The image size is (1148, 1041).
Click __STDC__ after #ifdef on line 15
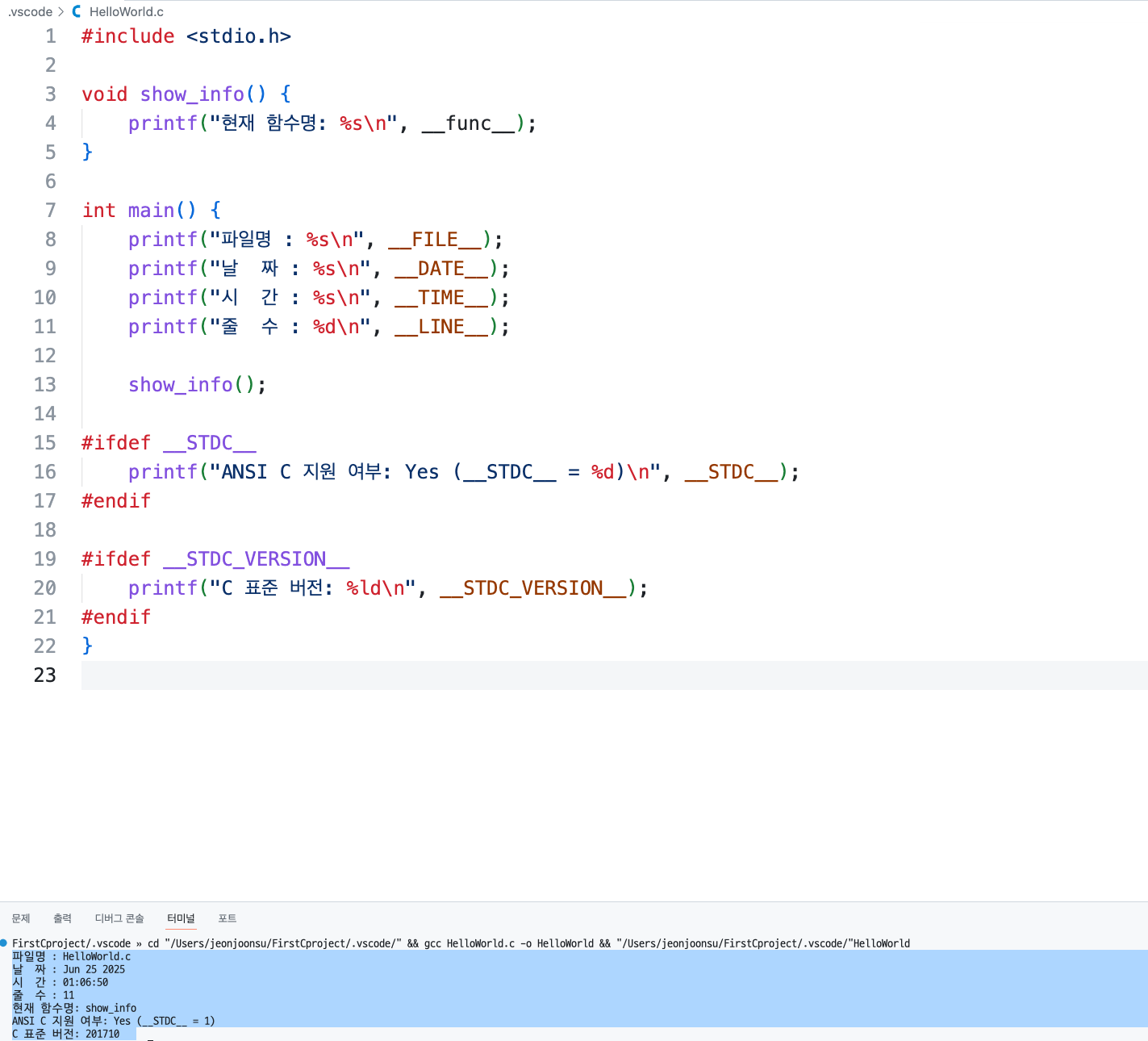[x=210, y=443]
